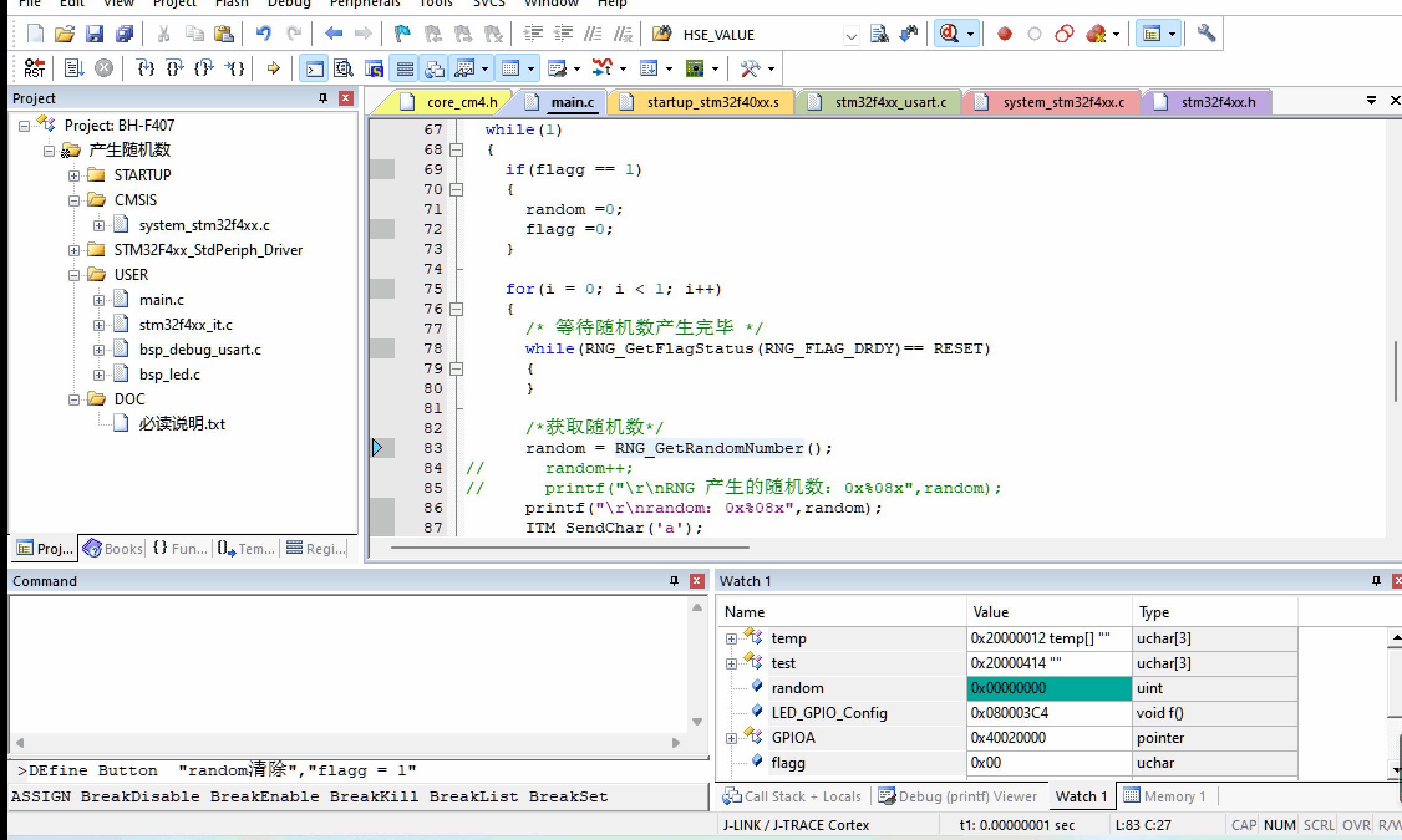Image resolution: width=1402 pixels, height=840 pixels.
Task: Open the HSE_VALUE find combo dropdown
Action: pos(851,35)
